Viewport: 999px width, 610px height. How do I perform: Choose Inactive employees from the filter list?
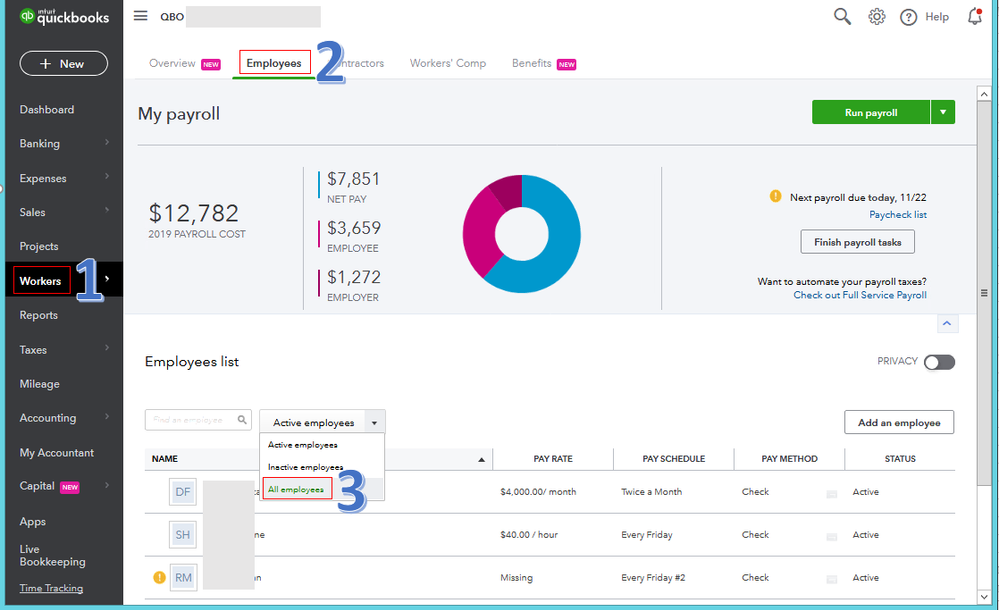point(305,467)
